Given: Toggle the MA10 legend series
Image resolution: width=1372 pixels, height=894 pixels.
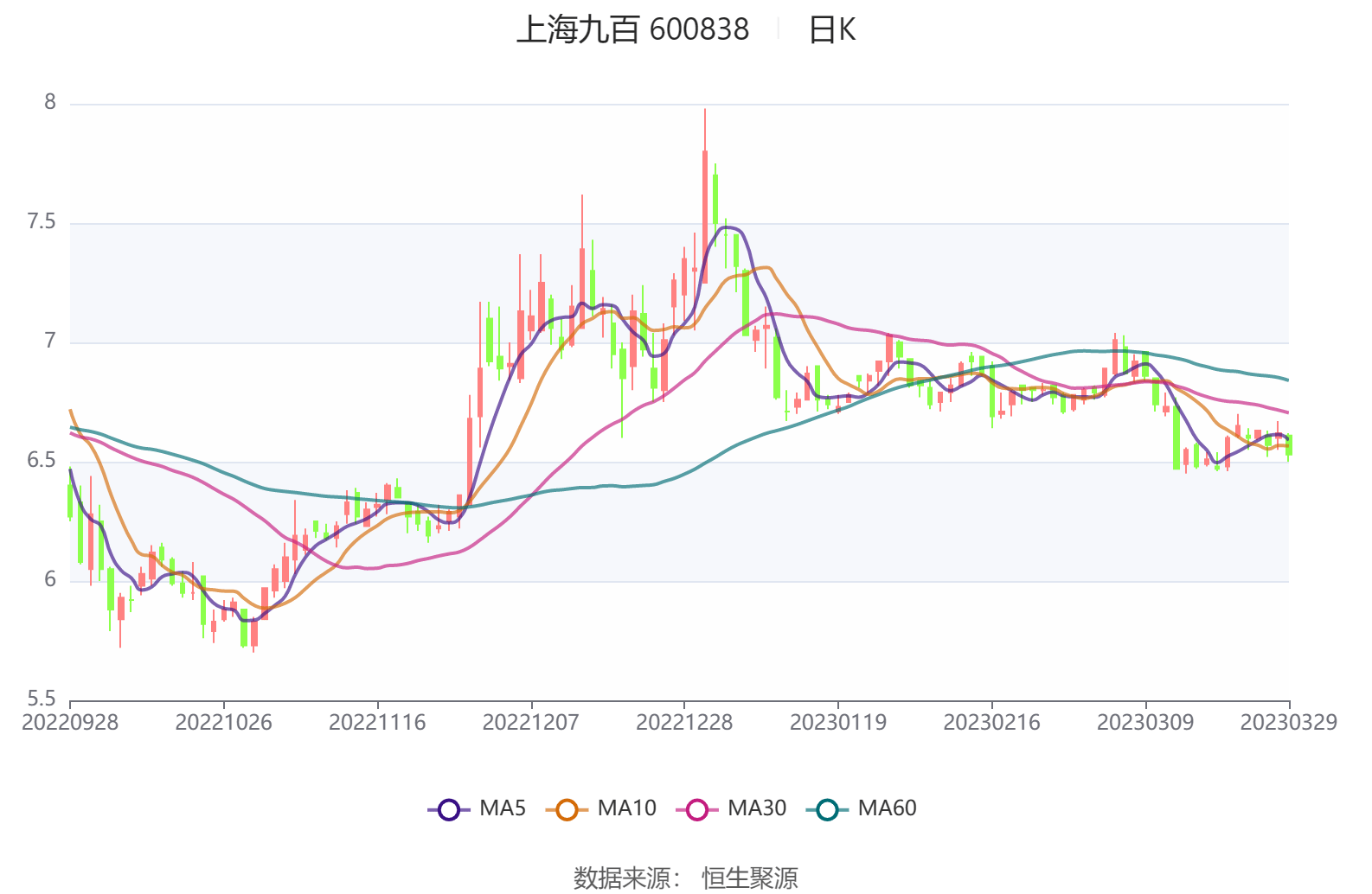Looking at the screenshot, I should coord(601,809).
